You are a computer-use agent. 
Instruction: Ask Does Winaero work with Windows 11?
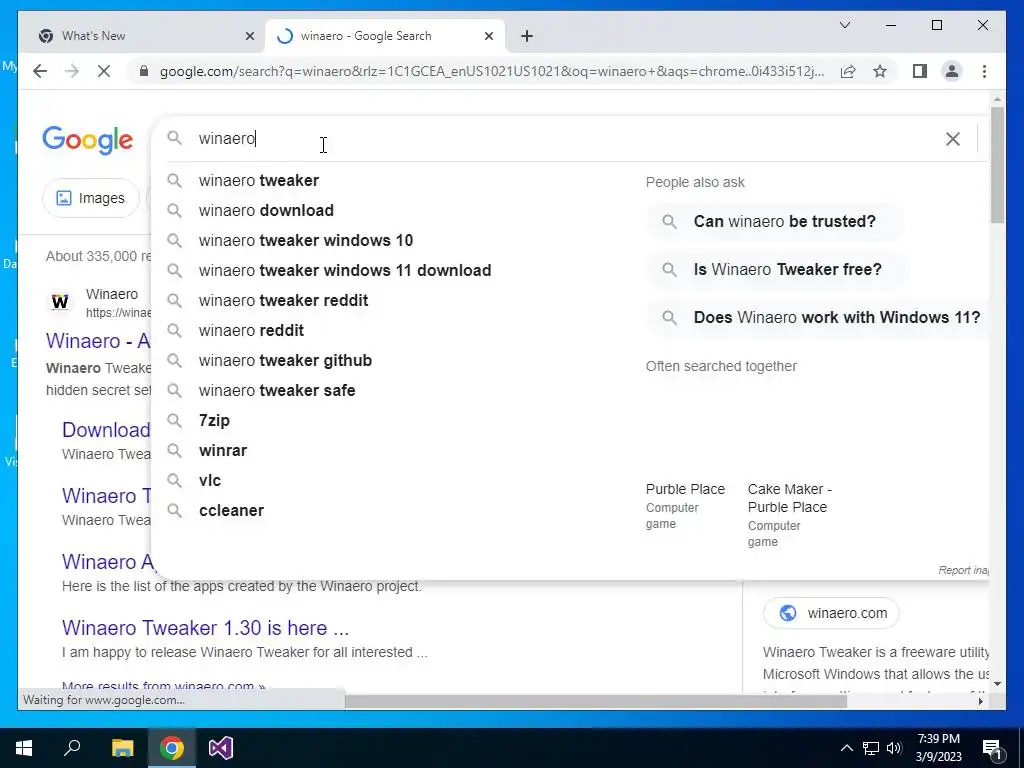(818, 317)
